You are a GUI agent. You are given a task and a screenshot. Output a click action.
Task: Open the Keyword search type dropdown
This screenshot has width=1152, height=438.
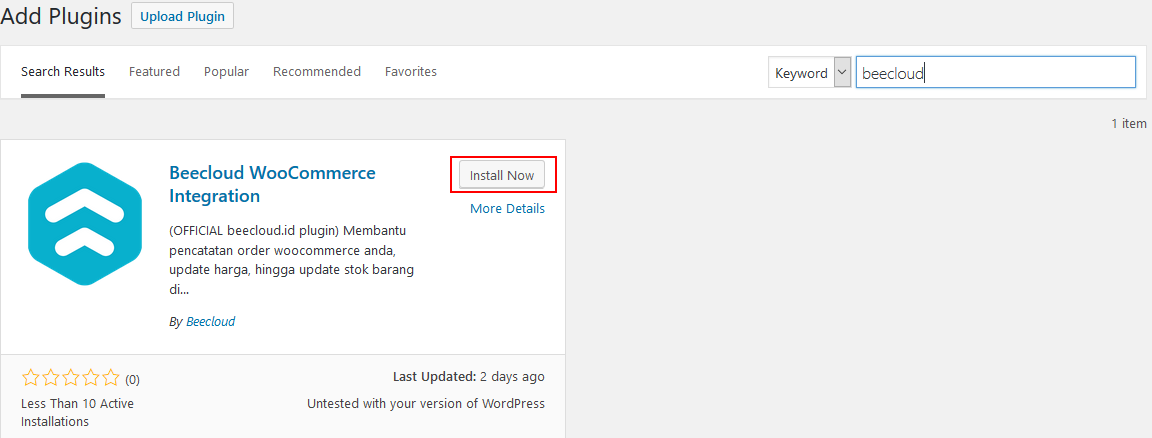click(810, 73)
